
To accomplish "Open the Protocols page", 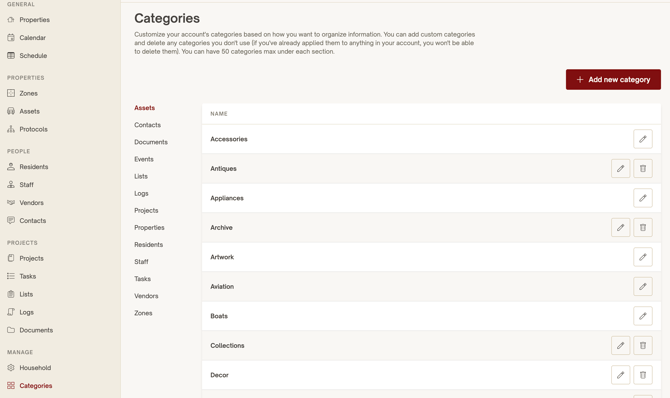I will (27, 129).
